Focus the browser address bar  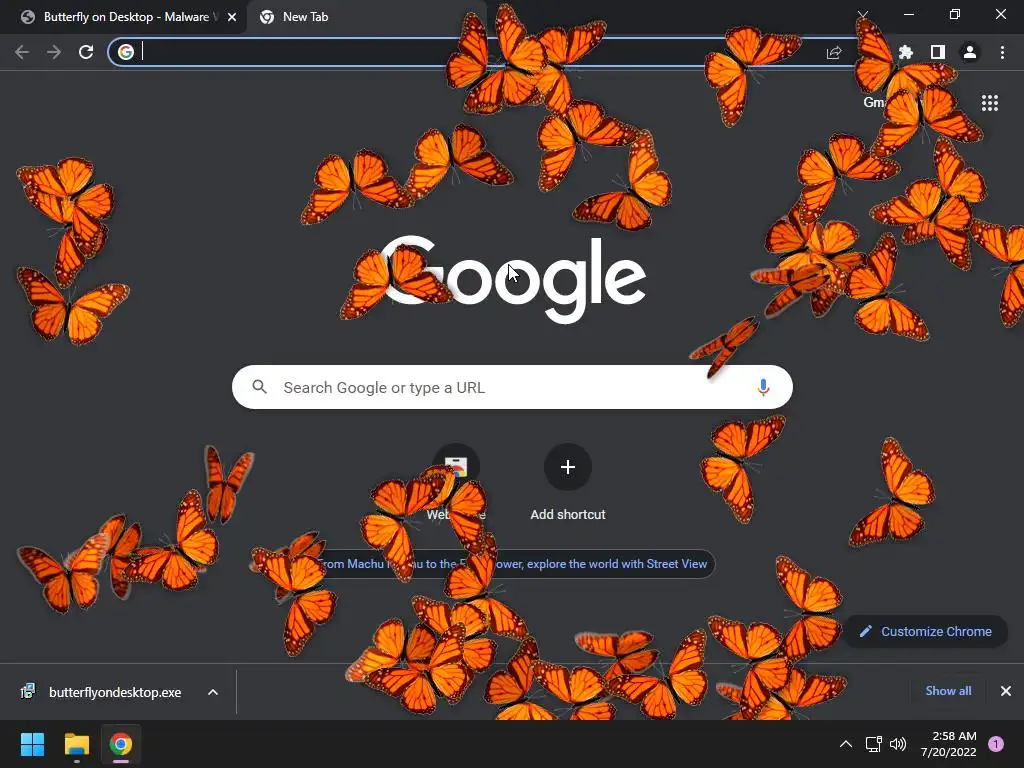point(480,52)
